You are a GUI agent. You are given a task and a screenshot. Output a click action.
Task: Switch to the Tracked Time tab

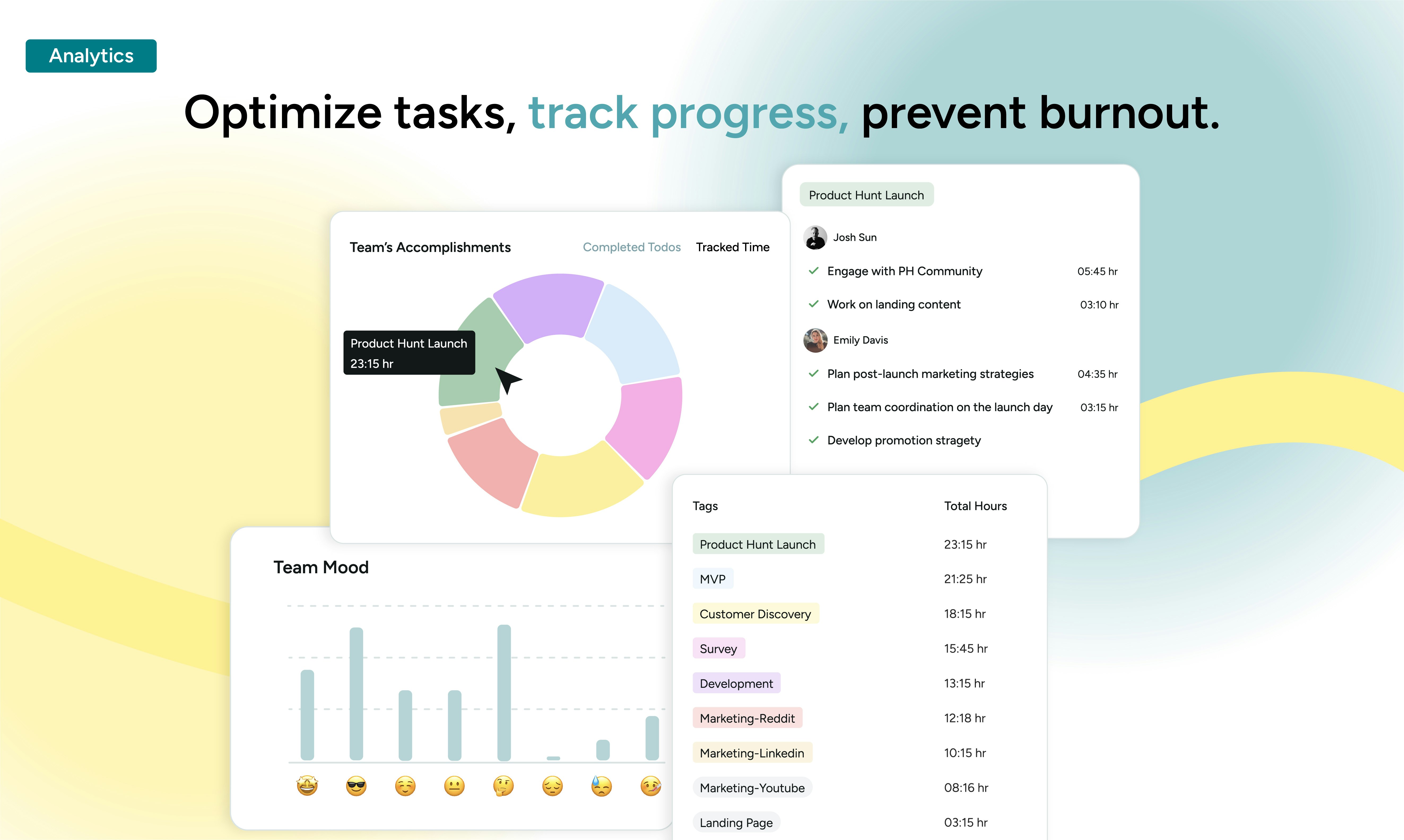[733, 247]
